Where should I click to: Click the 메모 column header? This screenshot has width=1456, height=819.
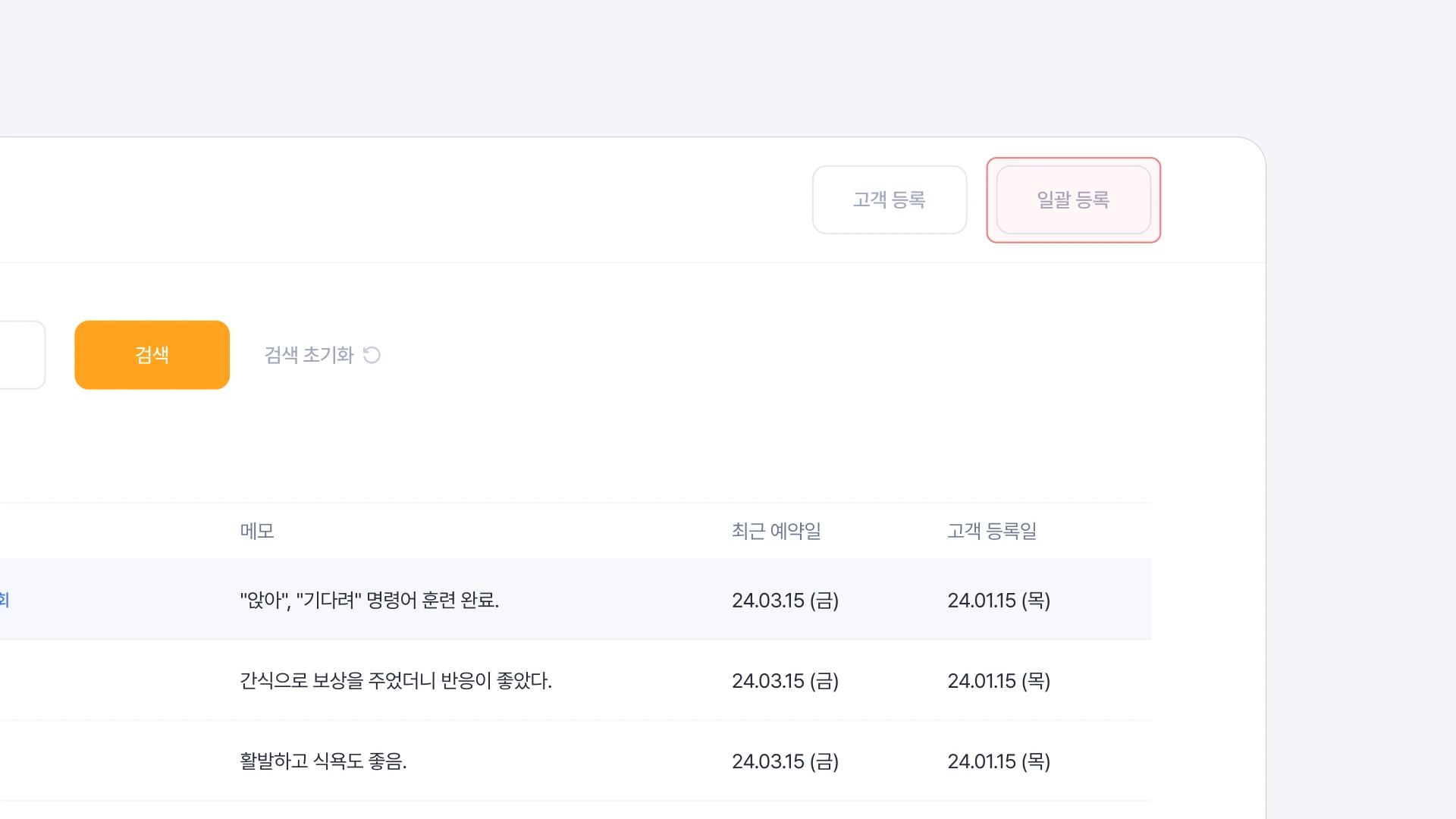click(x=257, y=531)
